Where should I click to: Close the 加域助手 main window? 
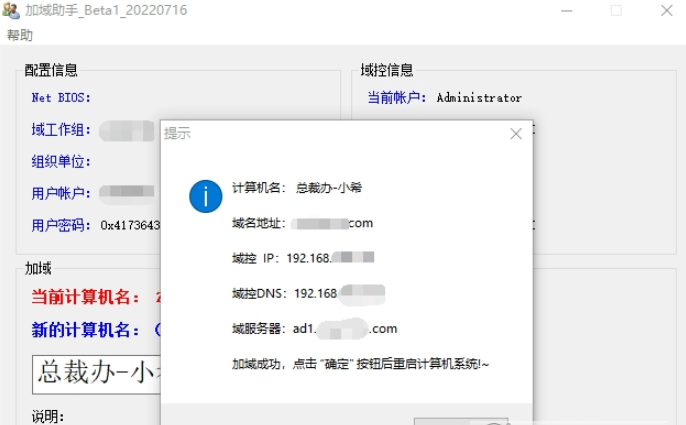(665, 11)
